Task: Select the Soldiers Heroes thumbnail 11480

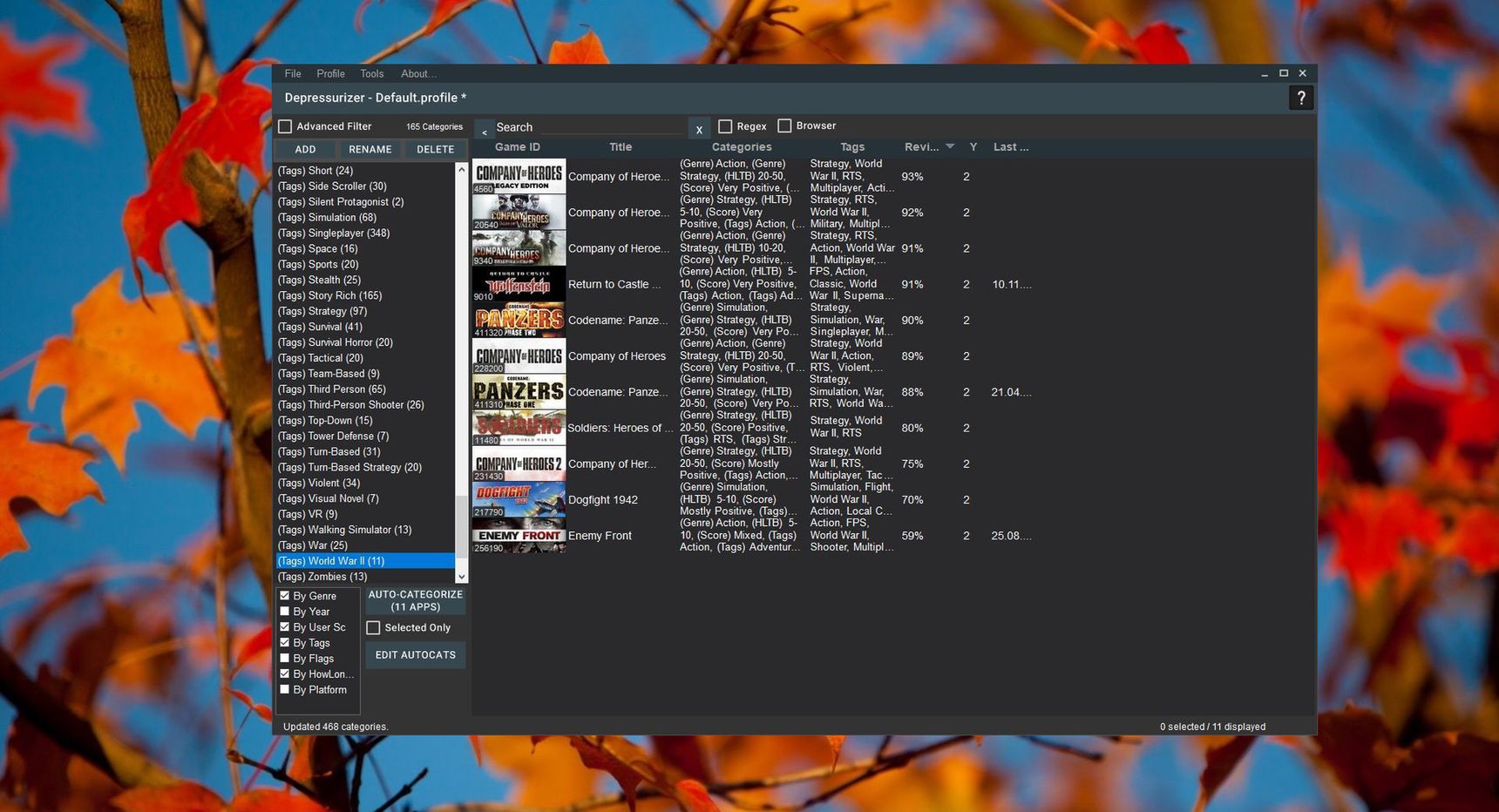Action: pyautogui.click(x=519, y=428)
